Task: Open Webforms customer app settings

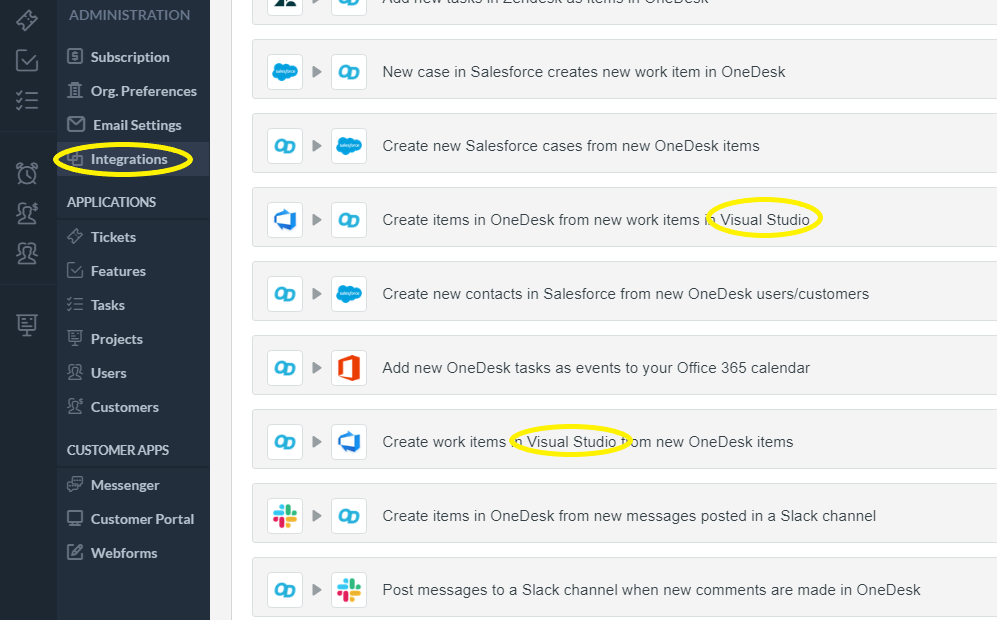Action: point(123,553)
